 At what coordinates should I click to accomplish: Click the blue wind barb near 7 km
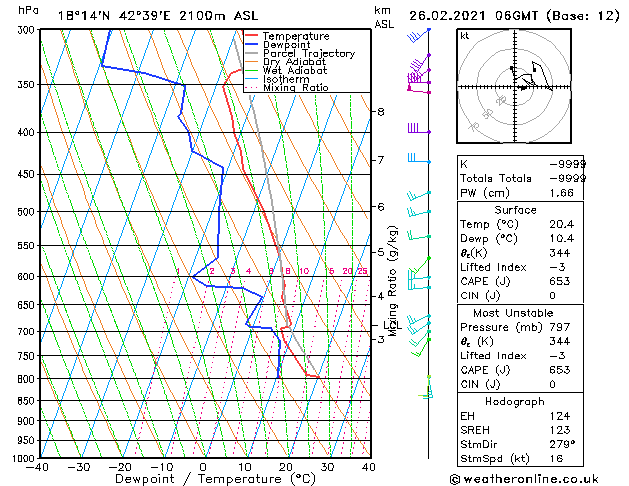tap(419, 158)
